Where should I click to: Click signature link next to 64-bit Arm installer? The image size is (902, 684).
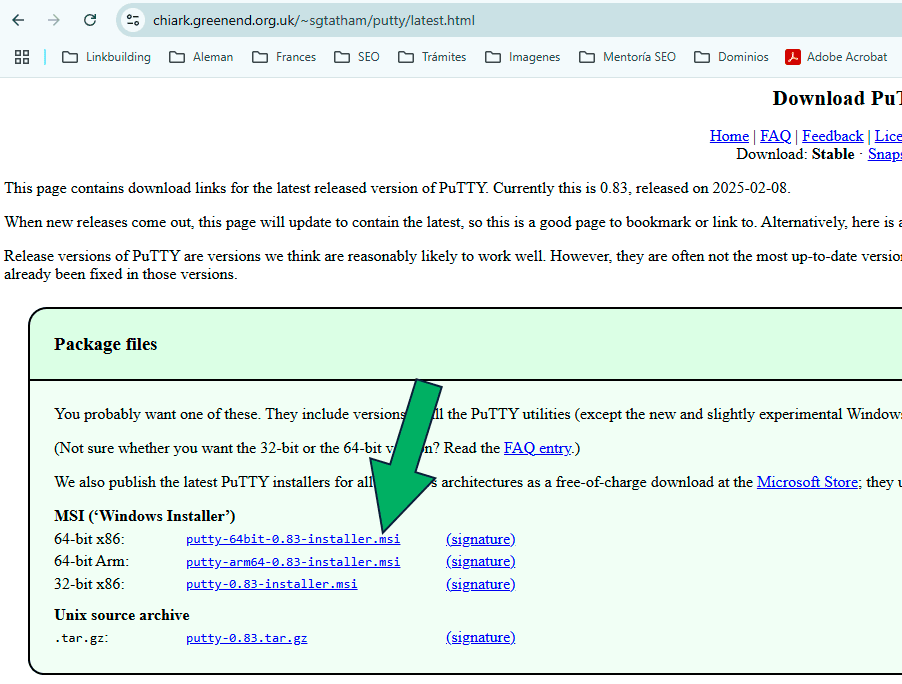(x=480, y=561)
